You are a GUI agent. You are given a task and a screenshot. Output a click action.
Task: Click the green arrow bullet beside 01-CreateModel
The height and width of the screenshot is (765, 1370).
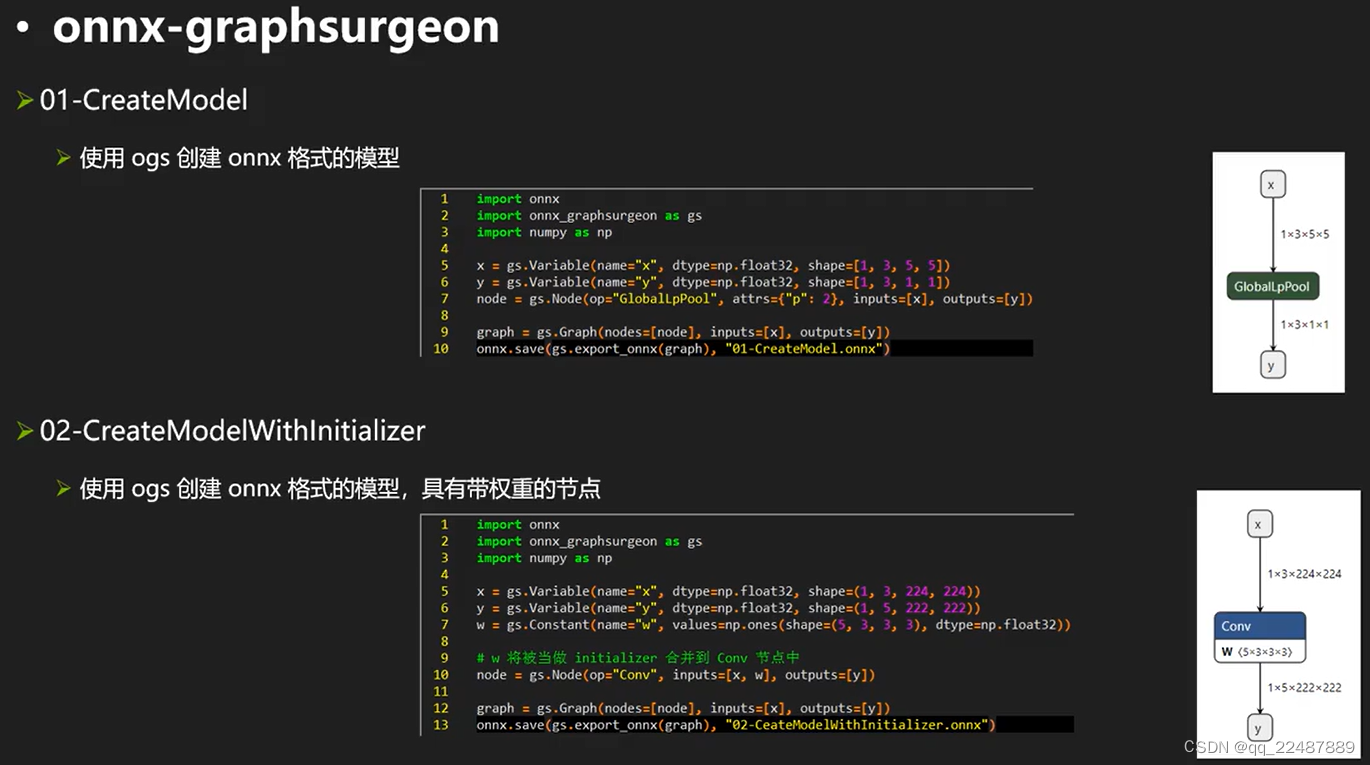[x=26, y=100]
